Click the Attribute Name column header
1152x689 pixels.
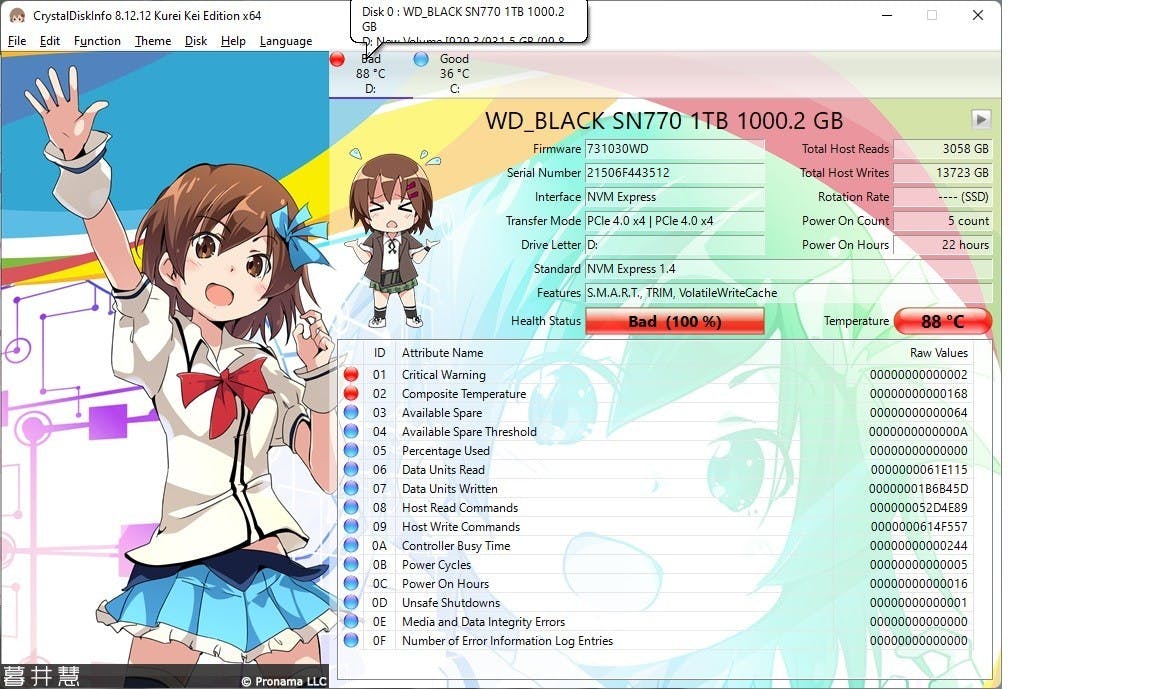coord(442,353)
